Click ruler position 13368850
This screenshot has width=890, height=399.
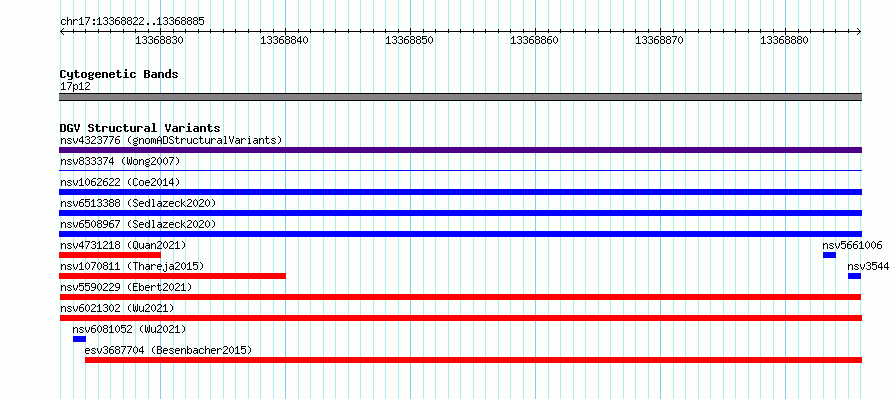coord(410,40)
